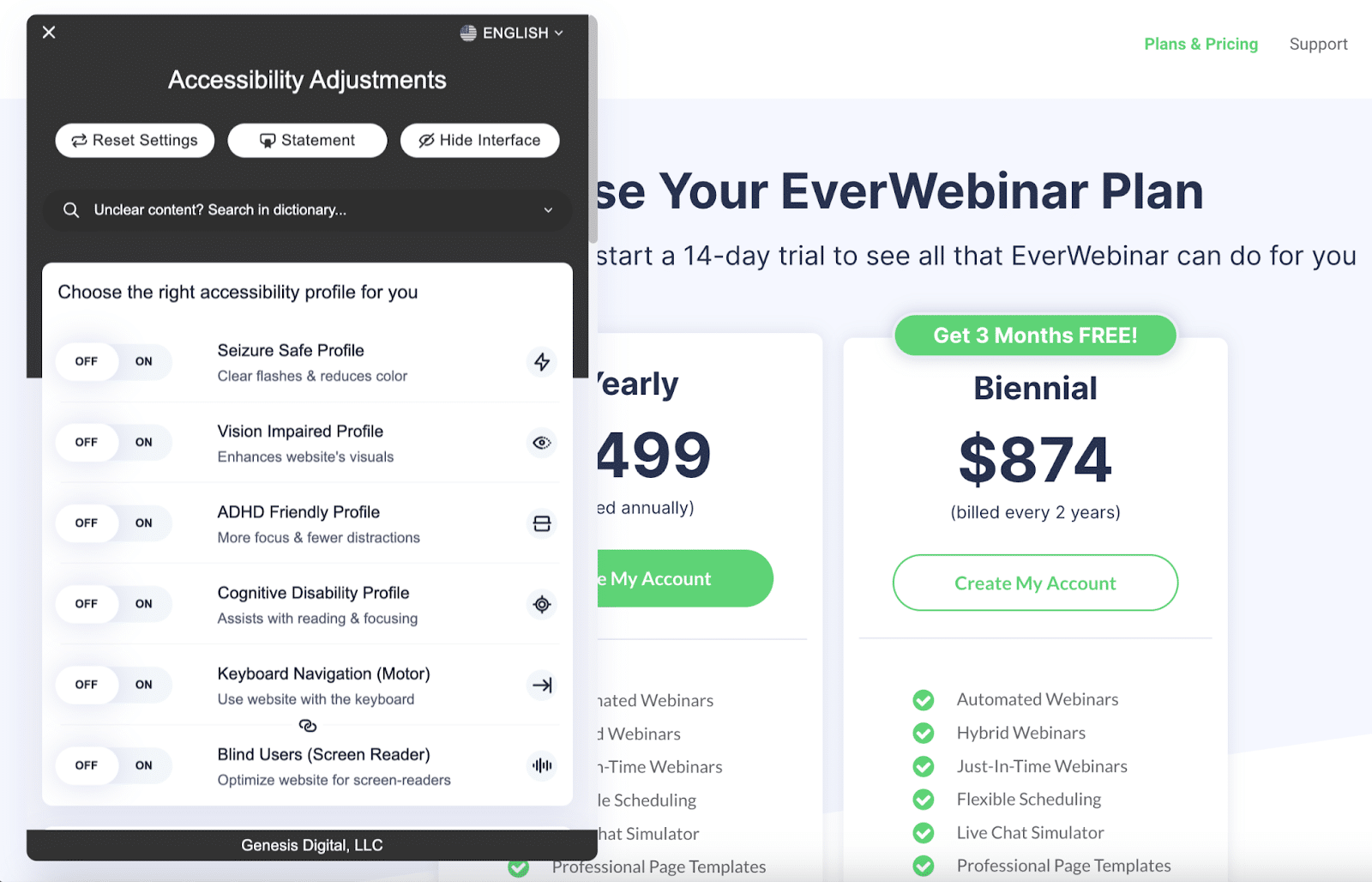Click the checkmark beside Hybrid Webinars in Biennial
Image resolution: width=1372 pixels, height=882 pixels.
pyautogui.click(x=924, y=733)
